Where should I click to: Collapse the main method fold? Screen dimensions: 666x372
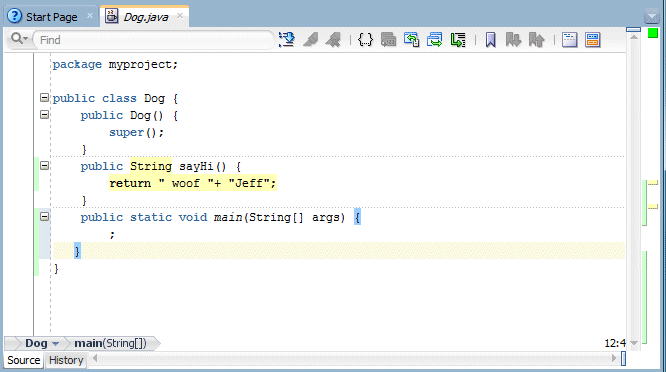[44, 217]
